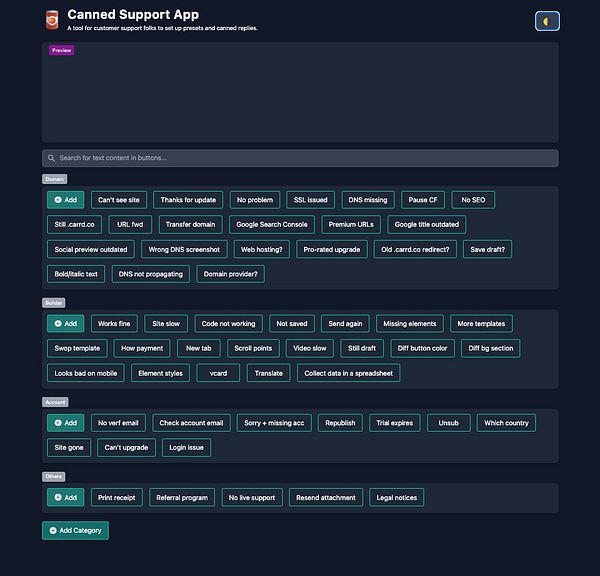The height and width of the screenshot is (576, 600).
Task: Choose the URL fwd reply
Action: click(x=130, y=224)
